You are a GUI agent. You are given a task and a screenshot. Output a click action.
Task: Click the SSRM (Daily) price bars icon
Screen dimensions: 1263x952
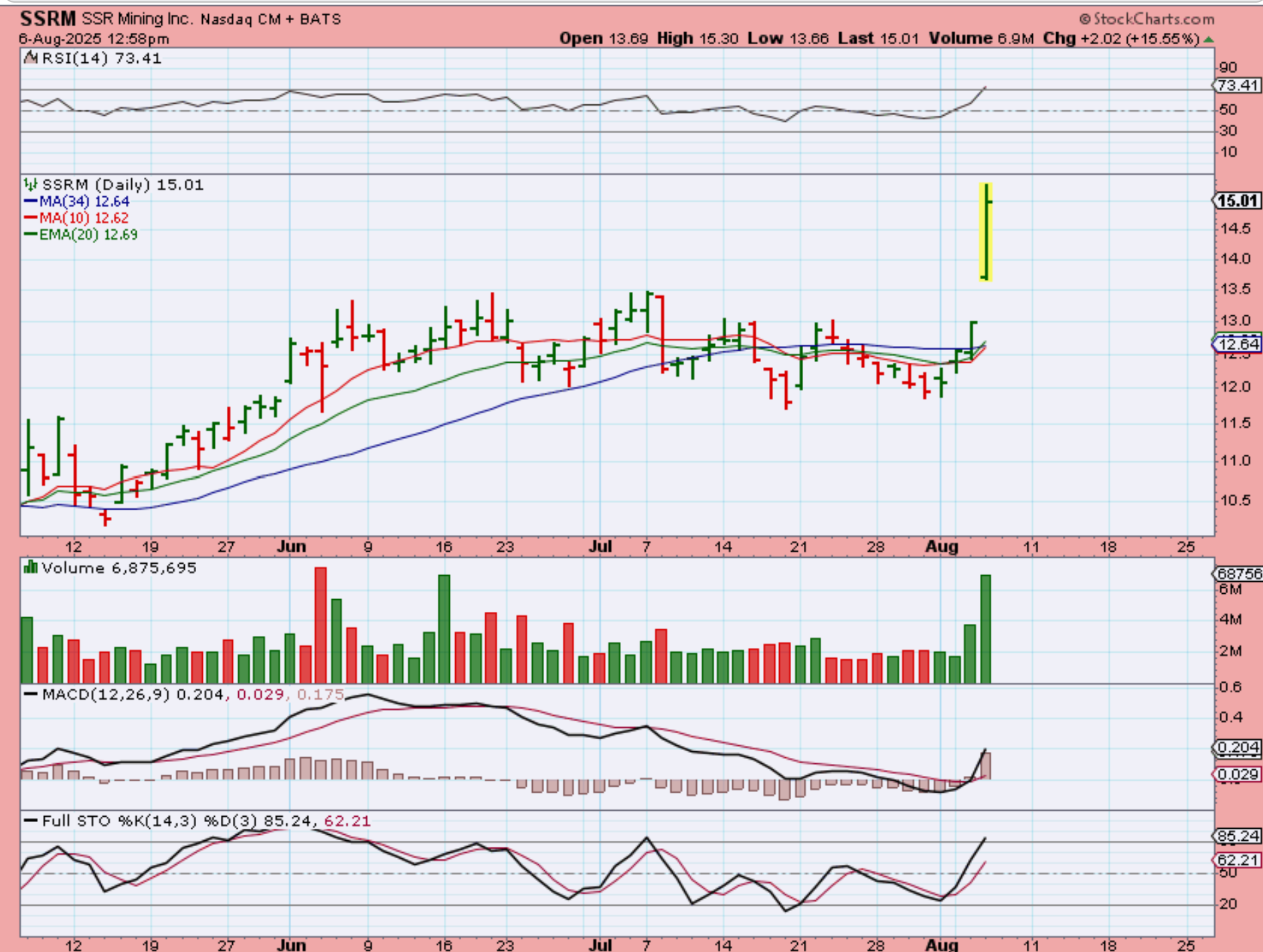(x=31, y=184)
